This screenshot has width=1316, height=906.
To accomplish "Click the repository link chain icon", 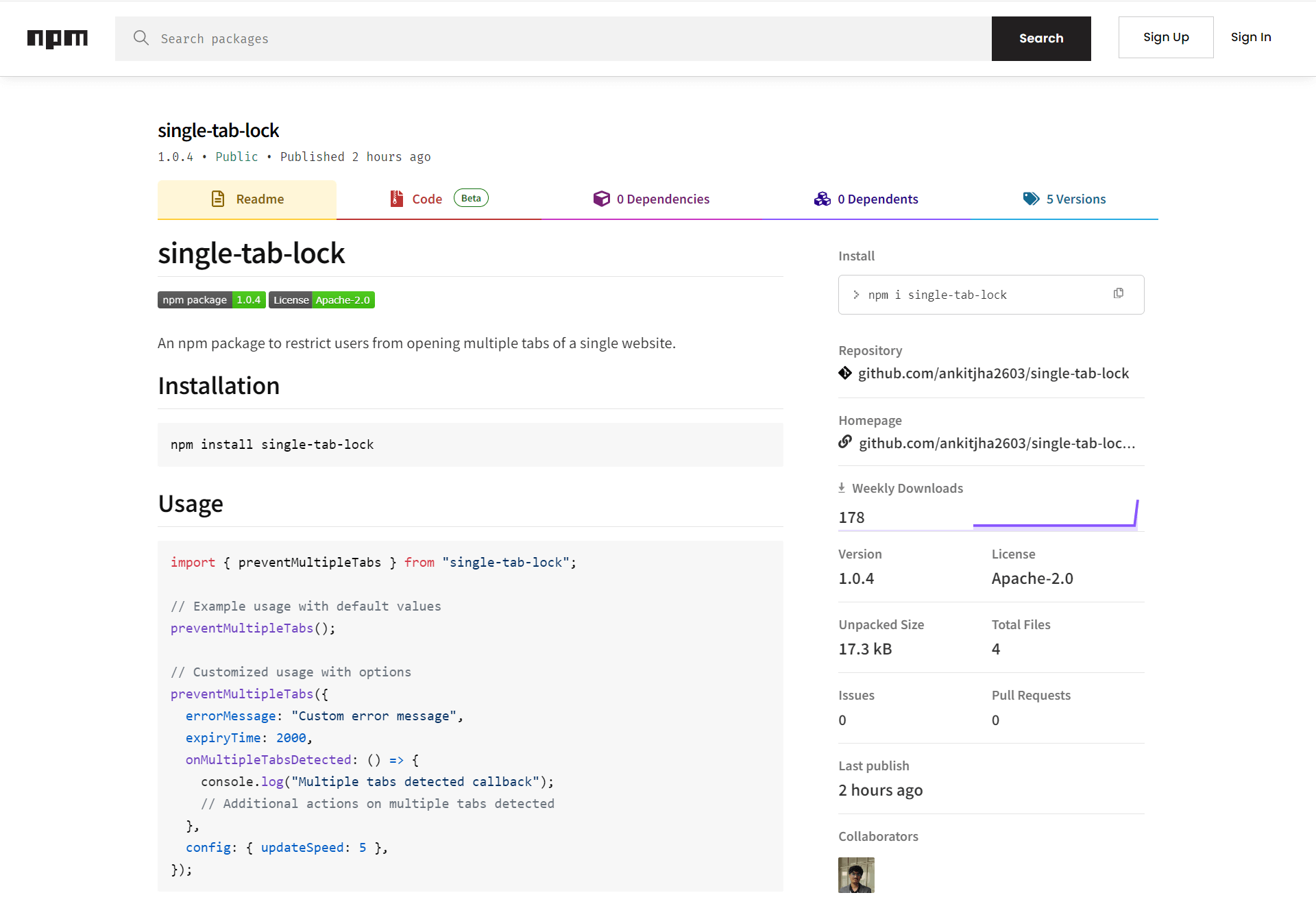I will (x=845, y=373).
